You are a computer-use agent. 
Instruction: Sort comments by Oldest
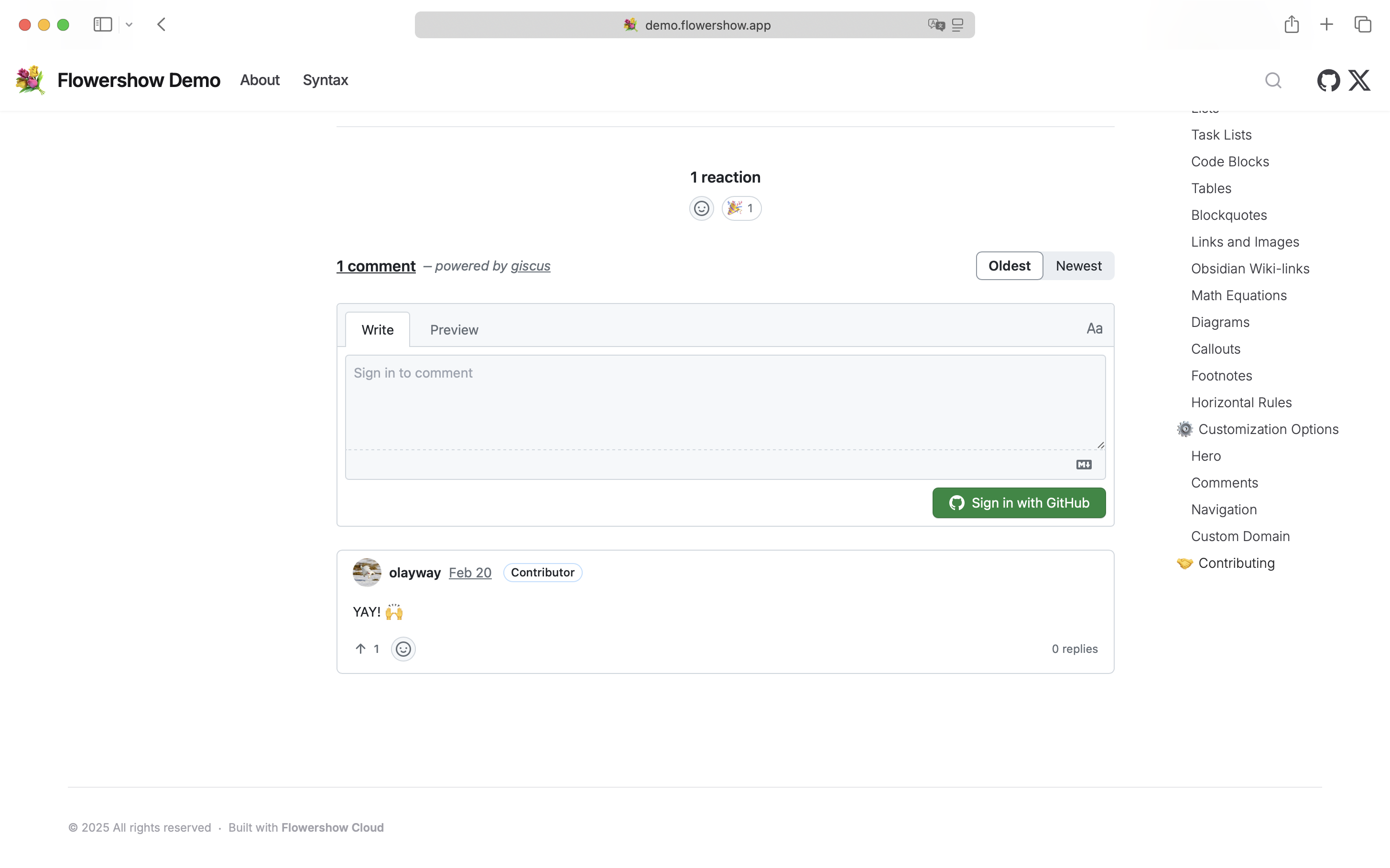(x=1009, y=266)
